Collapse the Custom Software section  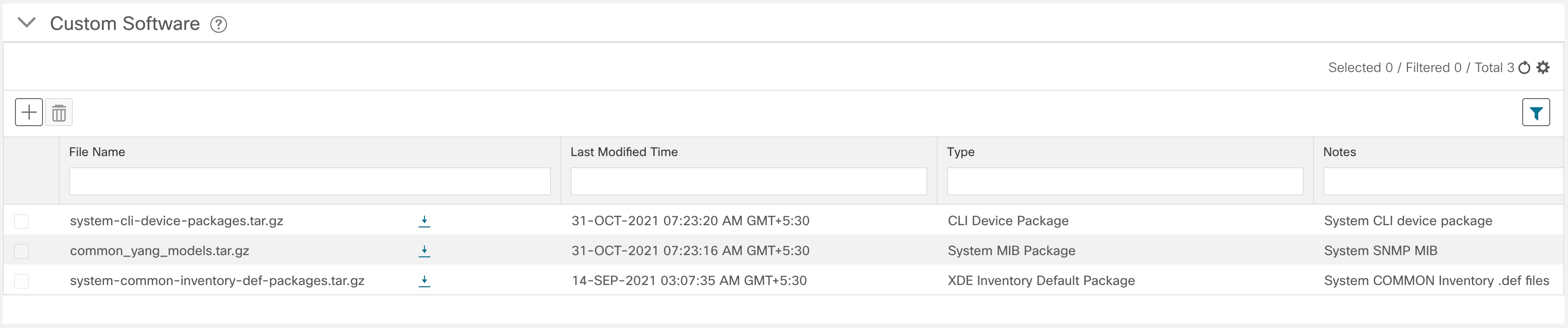pyautogui.click(x=27, y=23)
